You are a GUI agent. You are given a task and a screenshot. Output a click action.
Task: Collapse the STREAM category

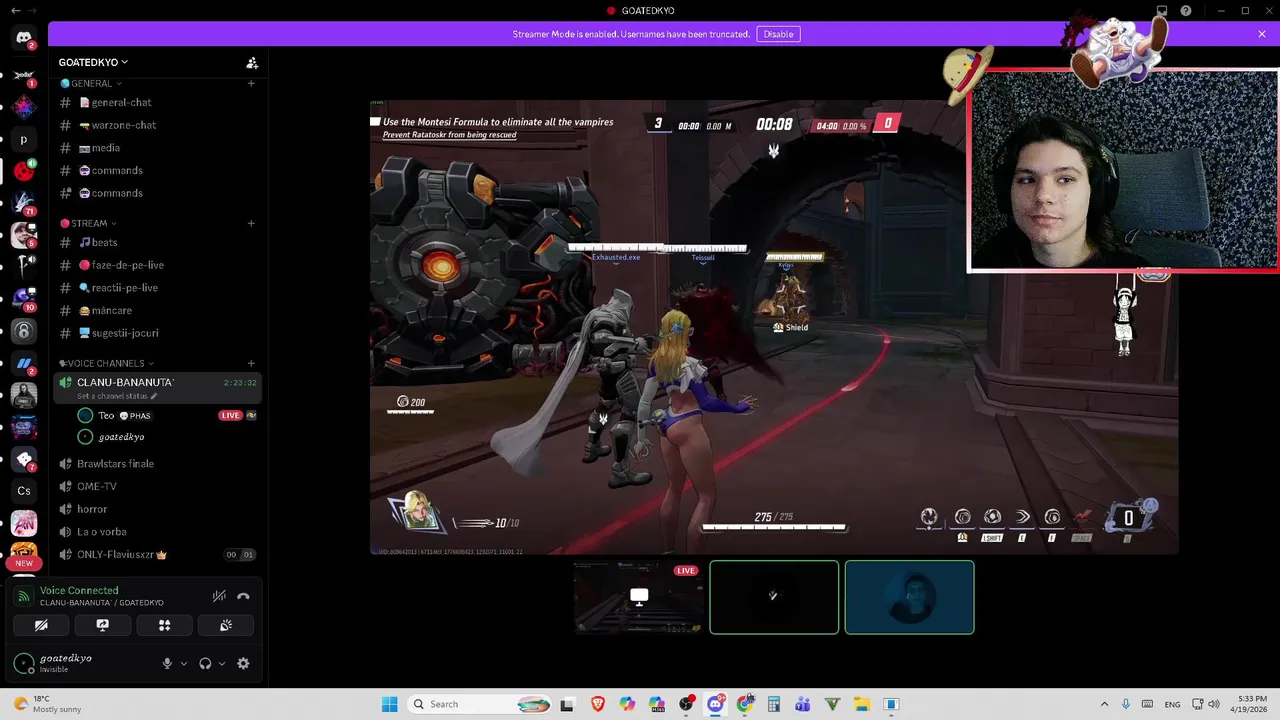point(88,223)
